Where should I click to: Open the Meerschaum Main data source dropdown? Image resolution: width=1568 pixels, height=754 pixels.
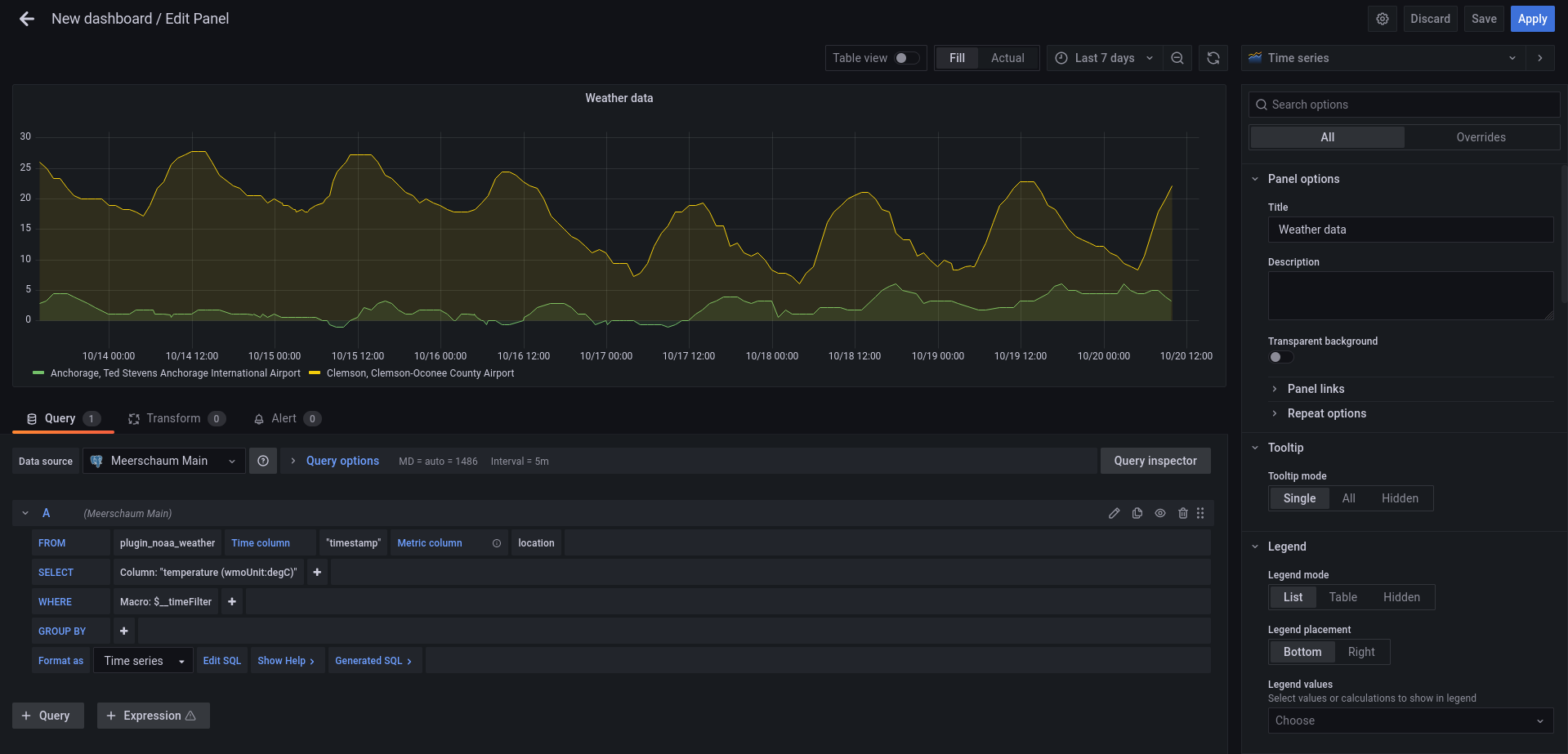163,461
